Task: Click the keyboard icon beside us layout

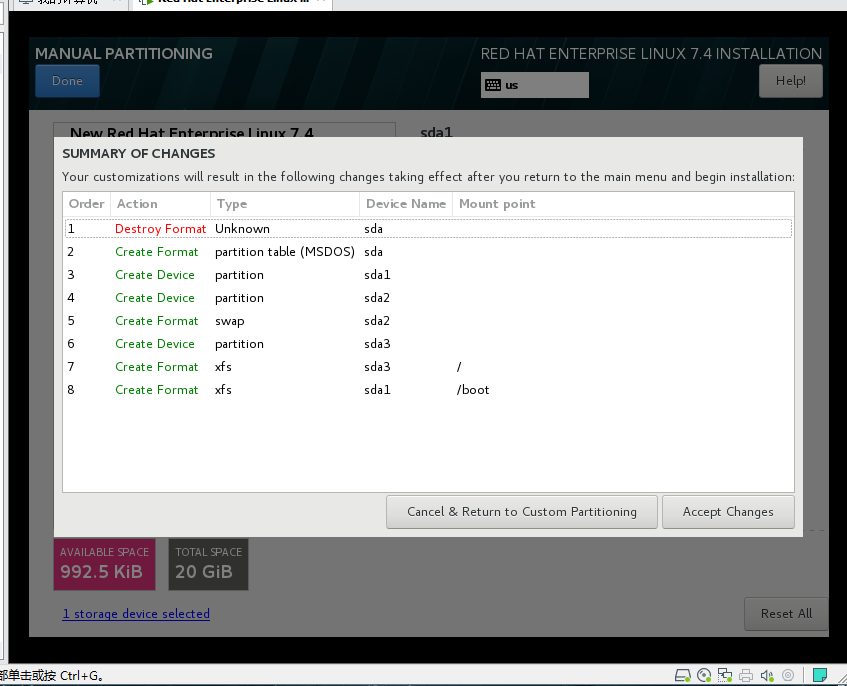Action: tap(493, 85)
